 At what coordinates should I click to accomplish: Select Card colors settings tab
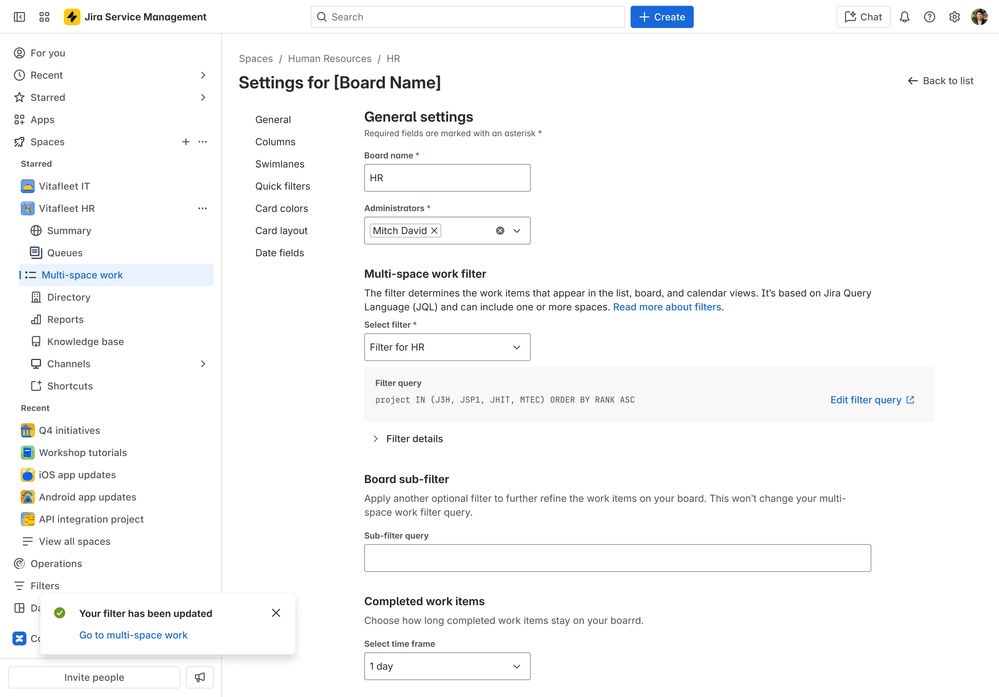282,208
